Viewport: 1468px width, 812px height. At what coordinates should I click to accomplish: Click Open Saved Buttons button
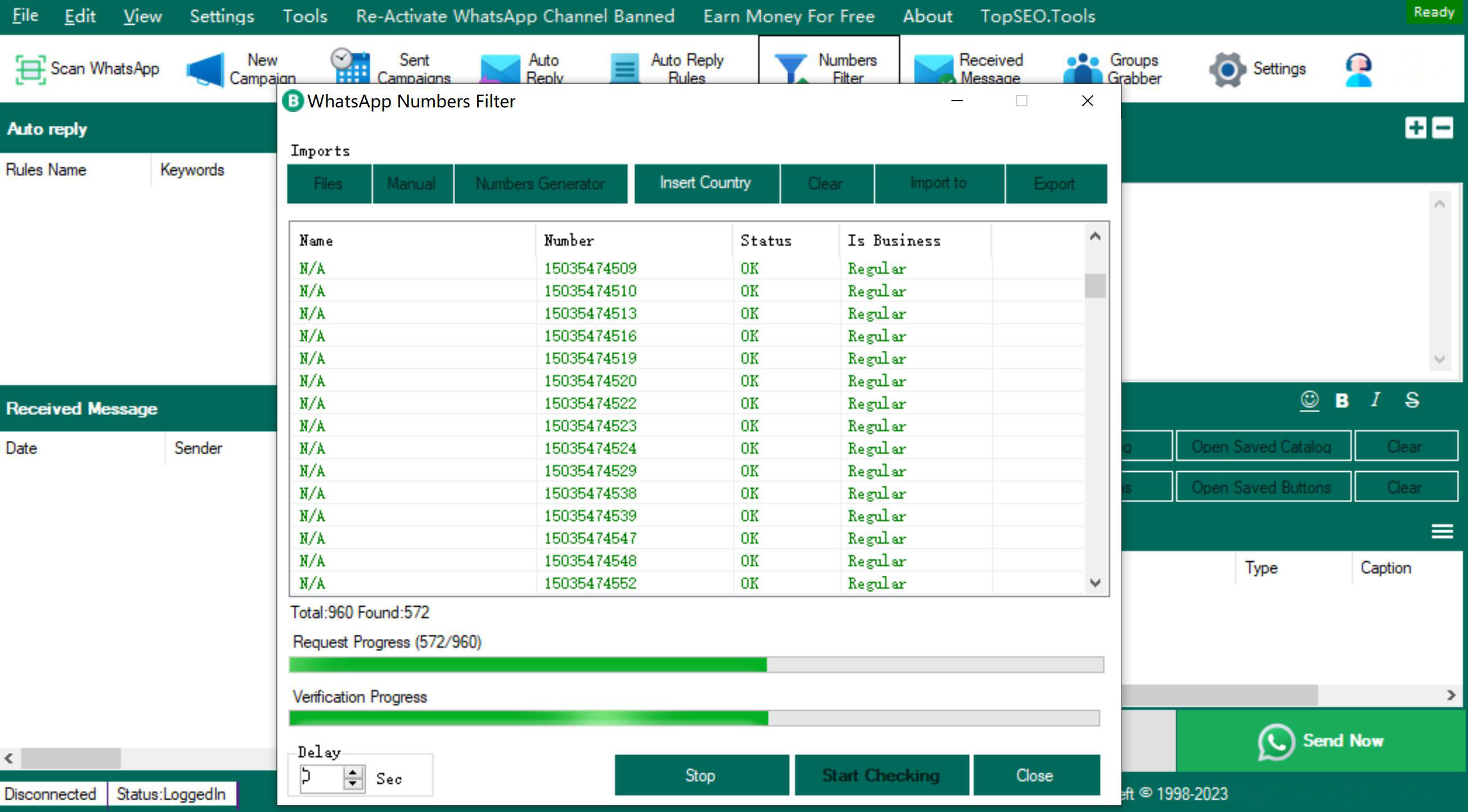pos(1262,488)
